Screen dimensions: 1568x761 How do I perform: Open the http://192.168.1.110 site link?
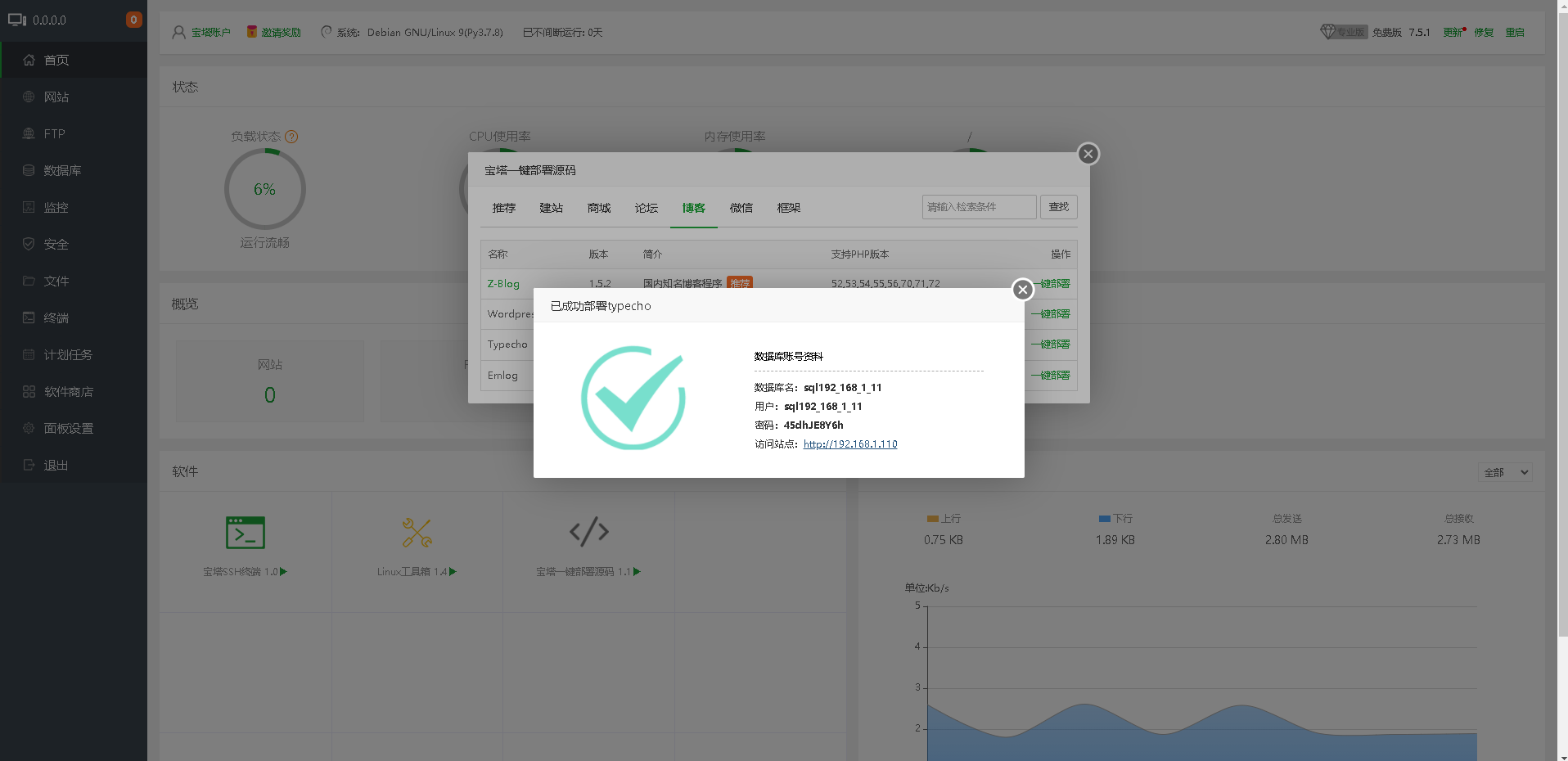pyautogui.click(x=850, y=444)
